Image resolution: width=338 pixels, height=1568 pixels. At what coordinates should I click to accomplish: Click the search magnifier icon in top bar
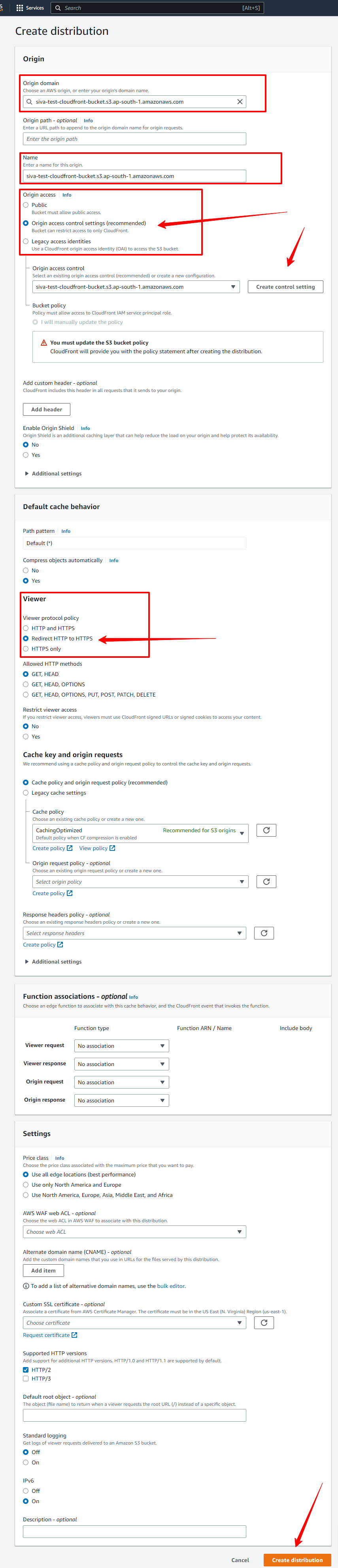(x=59, y=8)
